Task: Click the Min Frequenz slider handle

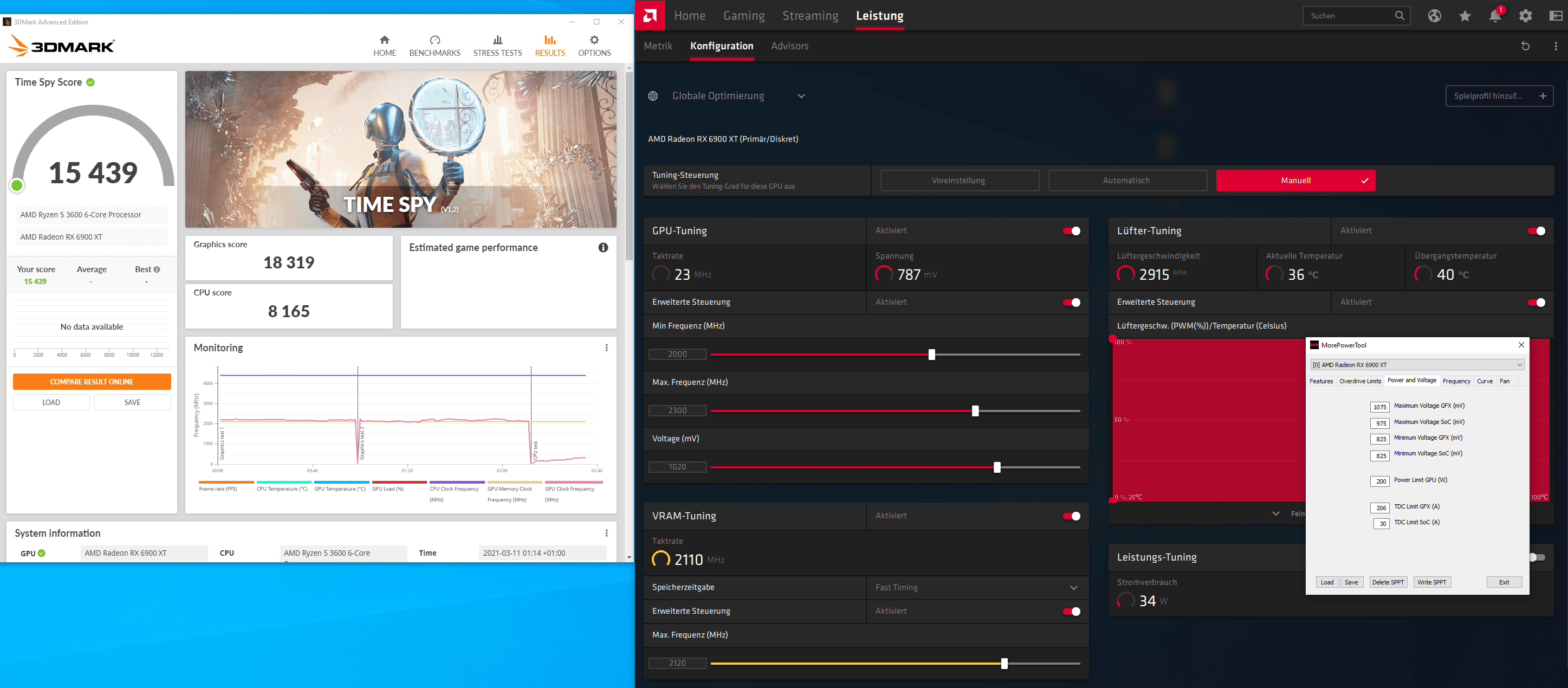Action: [x=931, y=355]
